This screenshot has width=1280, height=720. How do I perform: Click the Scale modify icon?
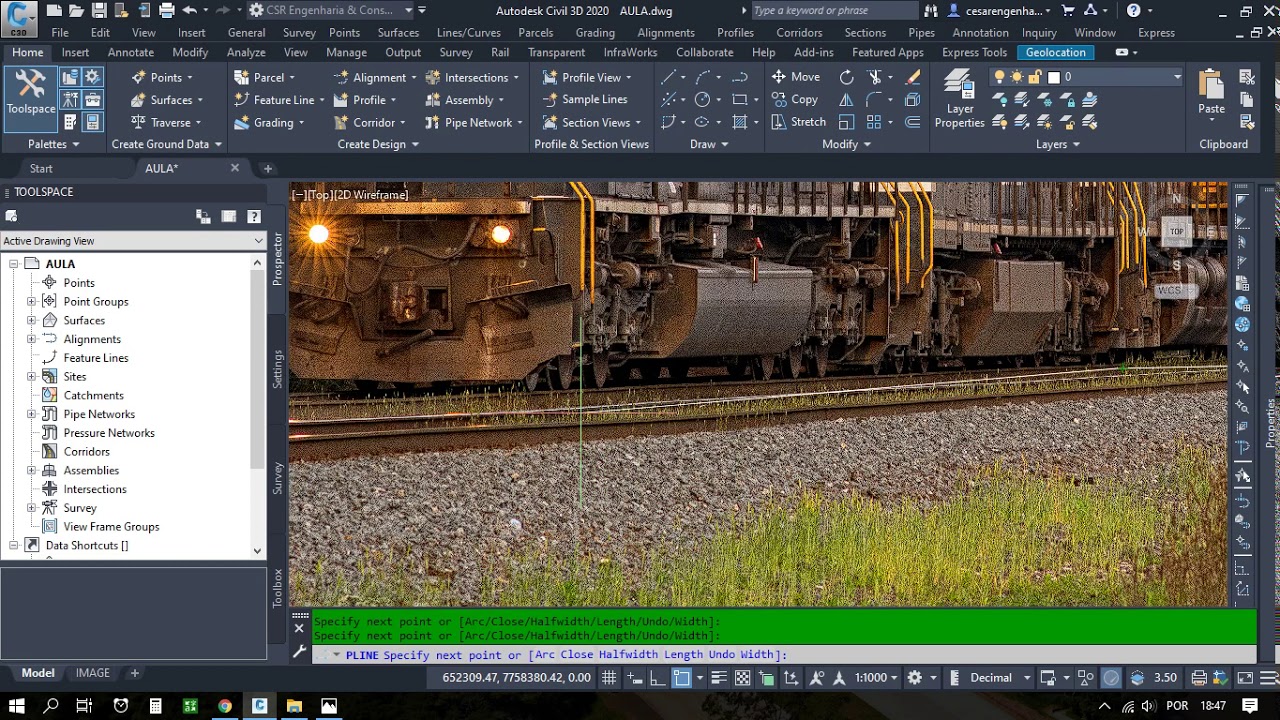[847, 122]
